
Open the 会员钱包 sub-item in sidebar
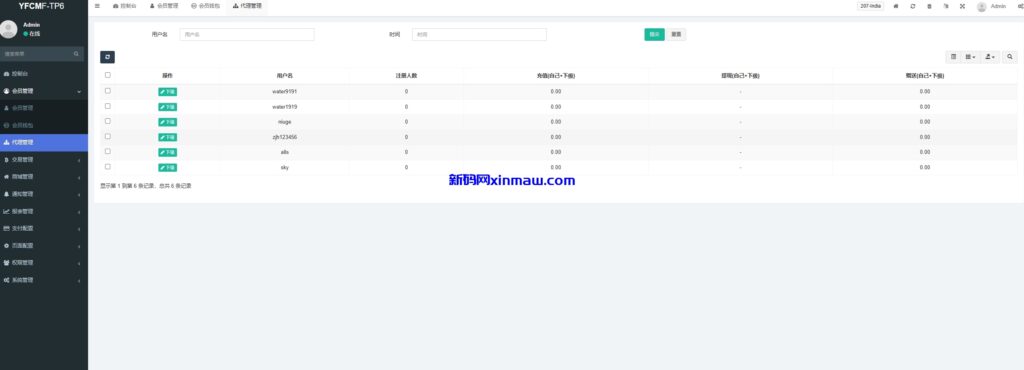[x=44, y=125]
